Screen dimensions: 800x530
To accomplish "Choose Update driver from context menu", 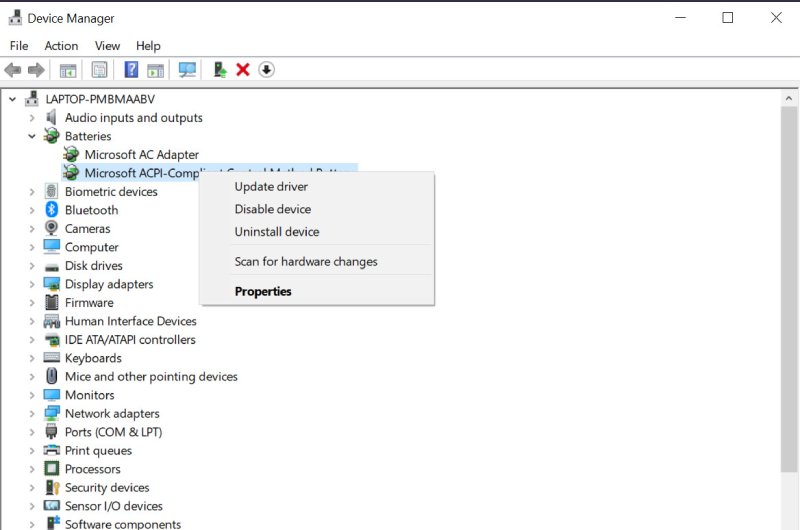I will (x=317, y=187).
